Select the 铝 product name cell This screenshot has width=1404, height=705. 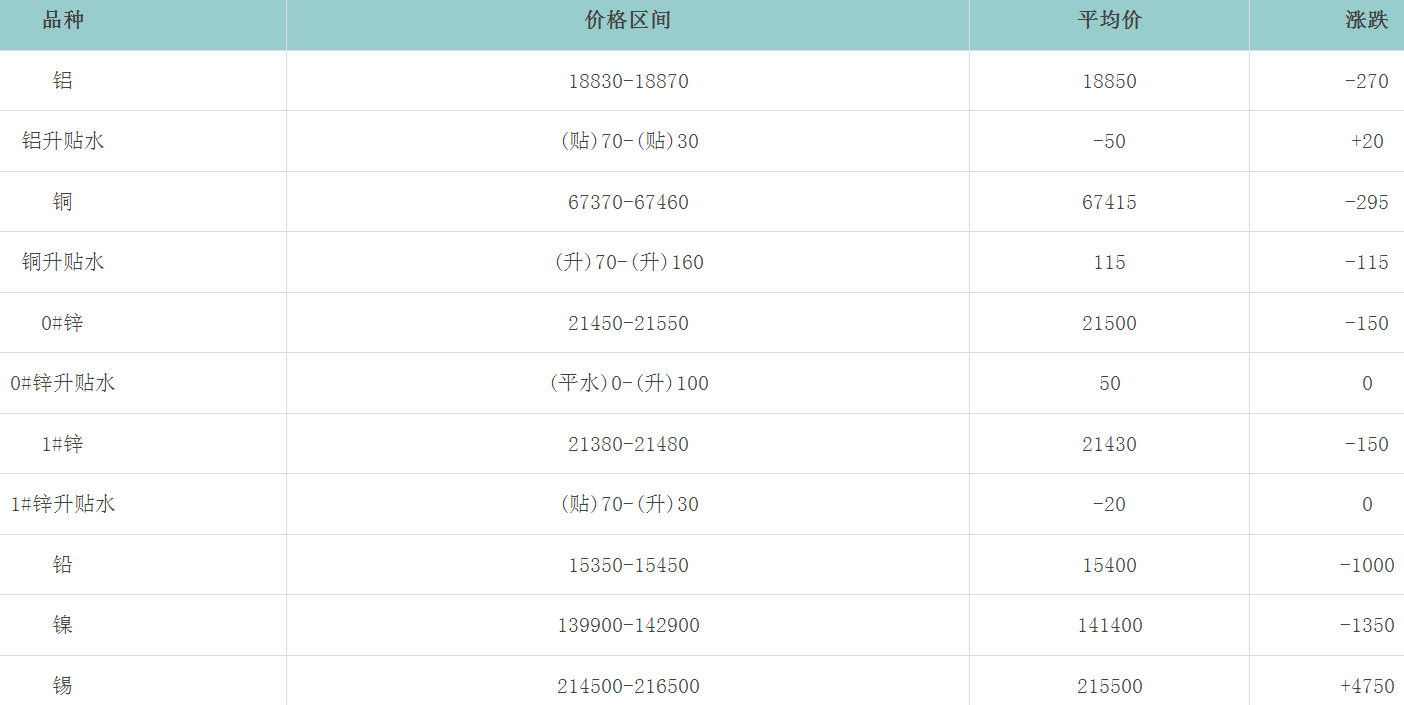[63, 81]
